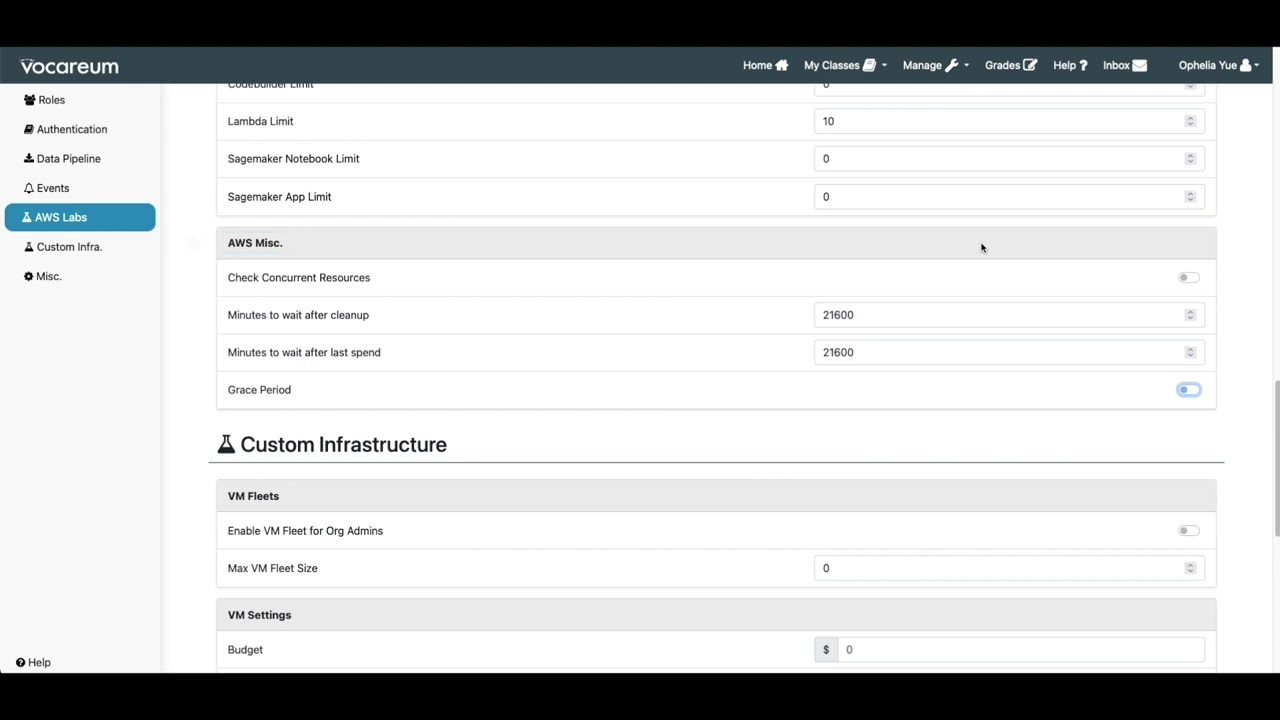The width and height of the screenshot is (1280, 720).
Task: Expand the My Classes dropdown
Action: coord(845,66)
